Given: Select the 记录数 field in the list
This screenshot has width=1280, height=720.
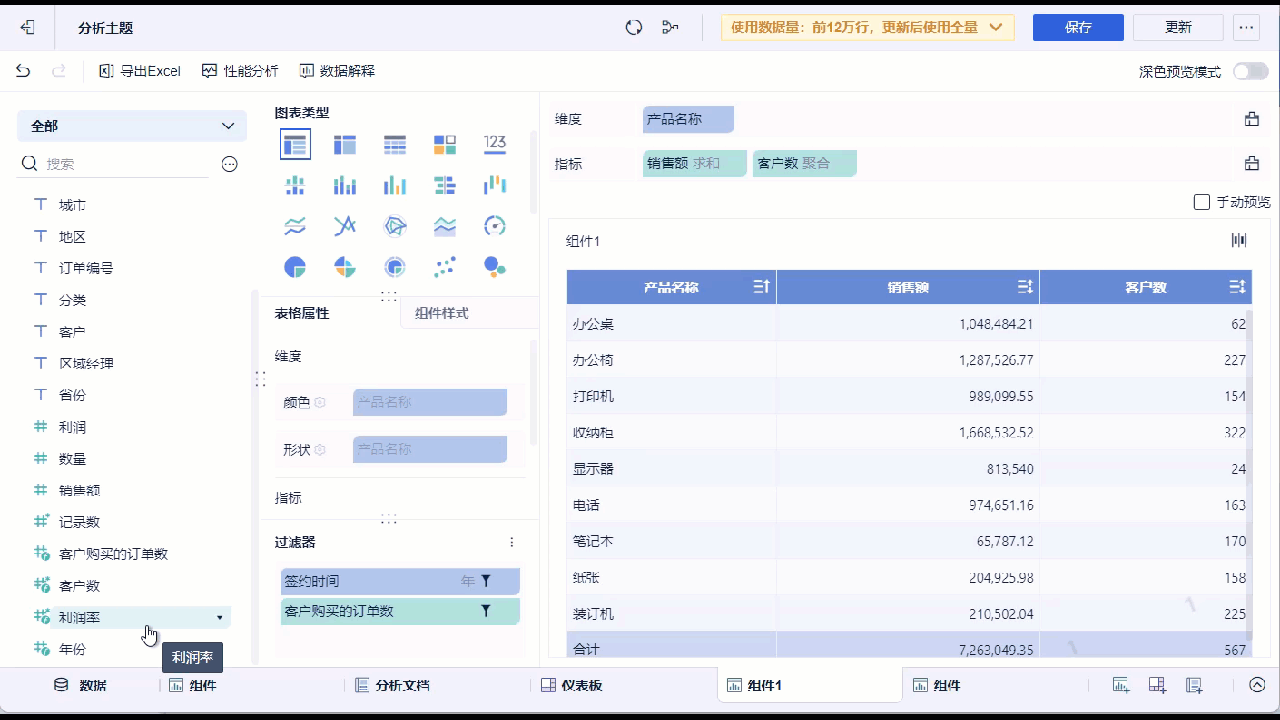Looking at the screenshot, I should point(79,522).
